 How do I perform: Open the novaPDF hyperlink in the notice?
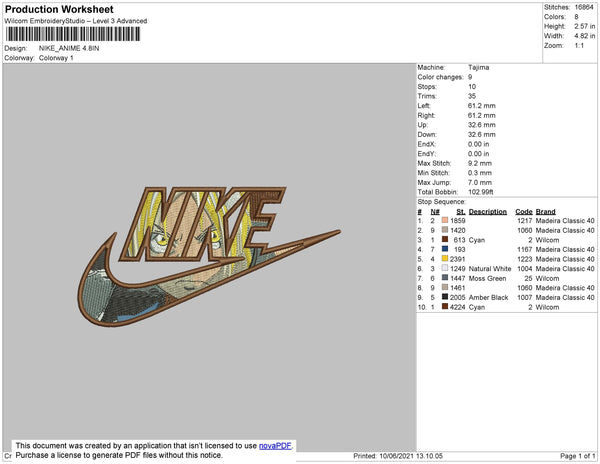point(275,446)
